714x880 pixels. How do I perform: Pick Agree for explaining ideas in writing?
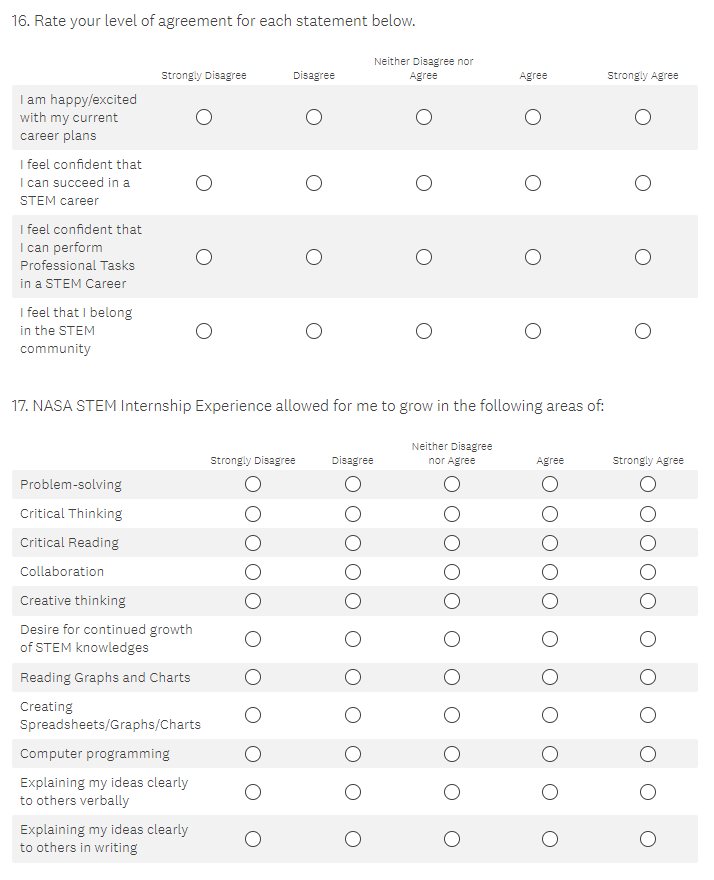[550, 839]
